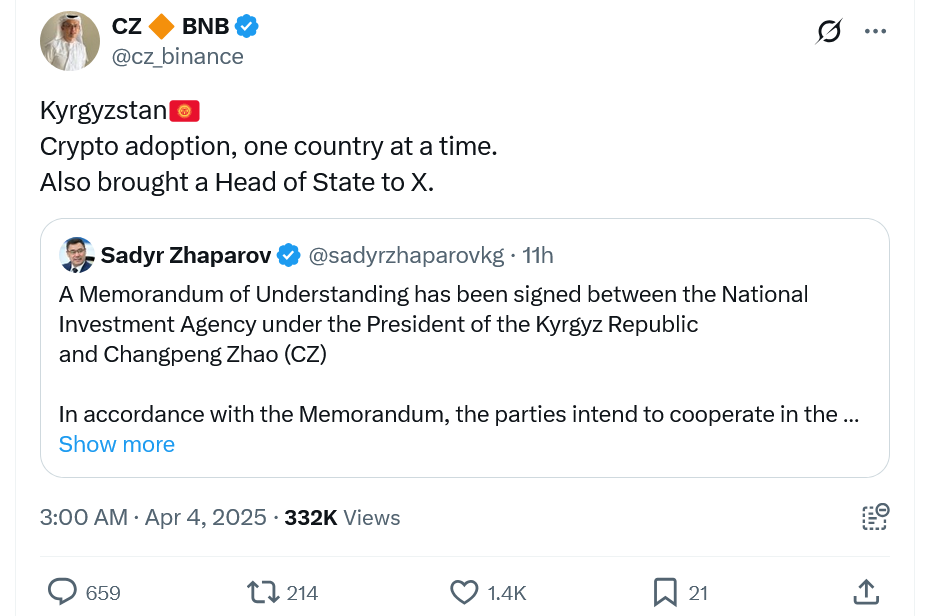Open the share tweet icon

[x=866, y=592]
